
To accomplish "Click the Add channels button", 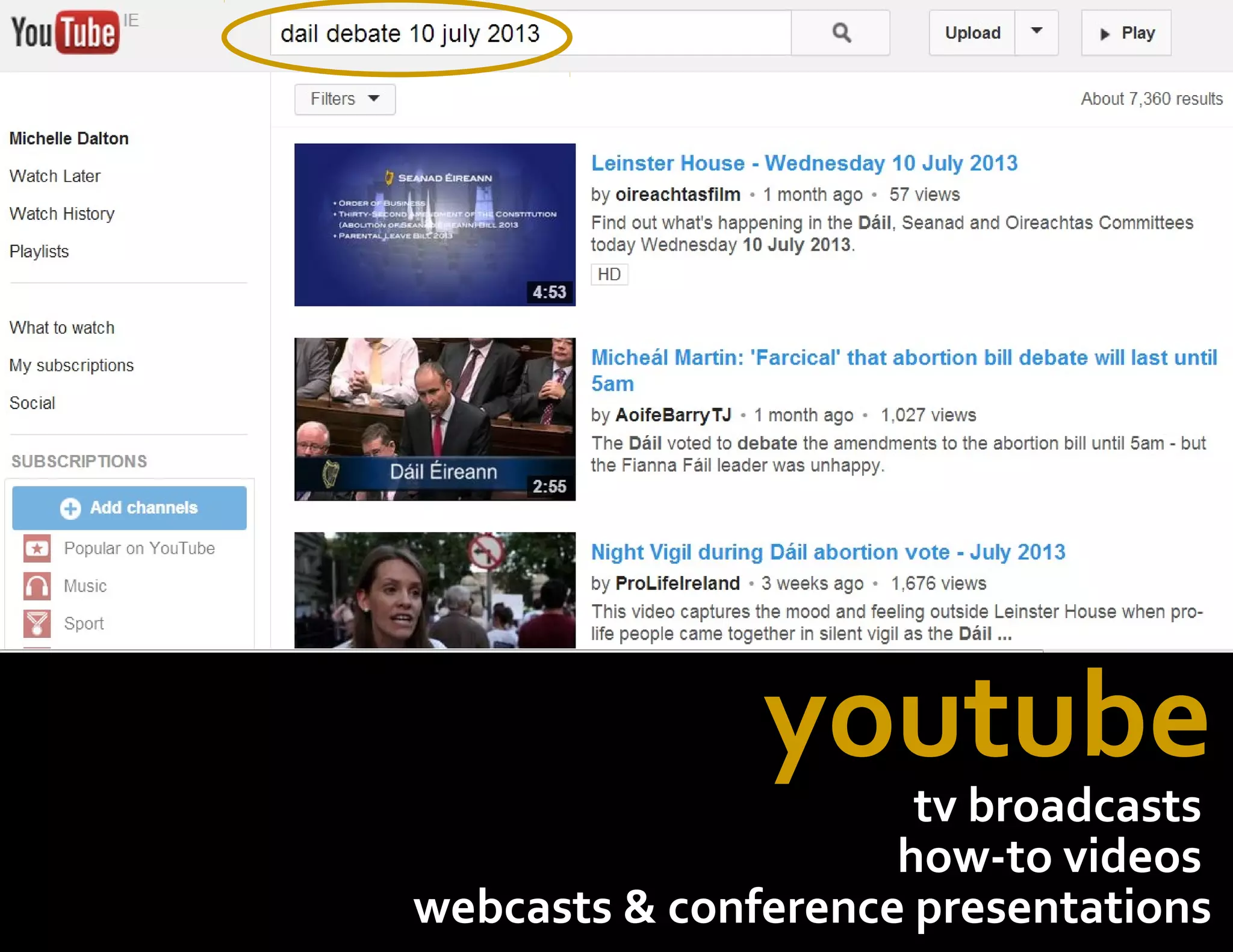I will (x=129, y=508).
